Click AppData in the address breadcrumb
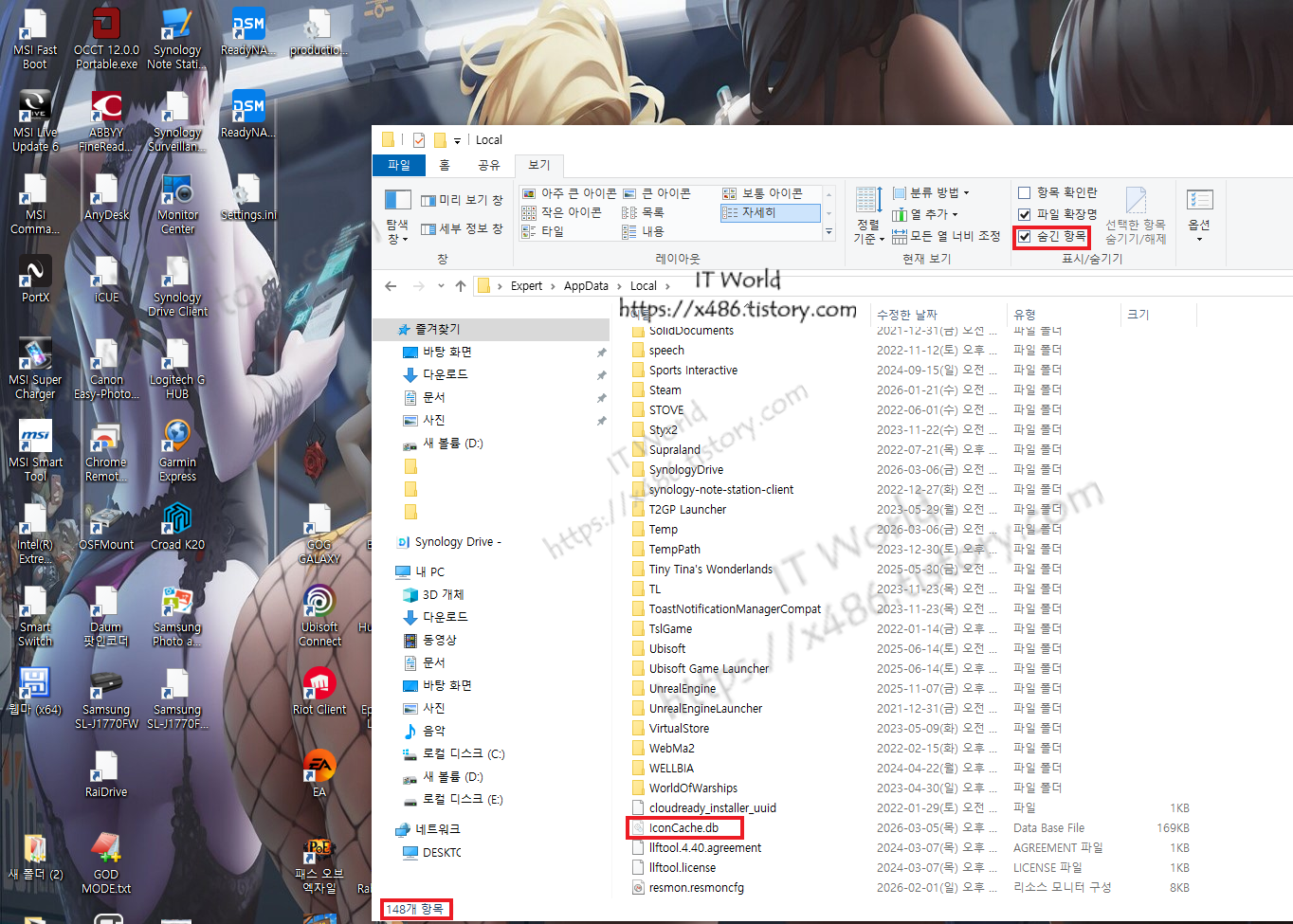Image resolution: width=1293 pixels, height=924 pixels. 586,286
